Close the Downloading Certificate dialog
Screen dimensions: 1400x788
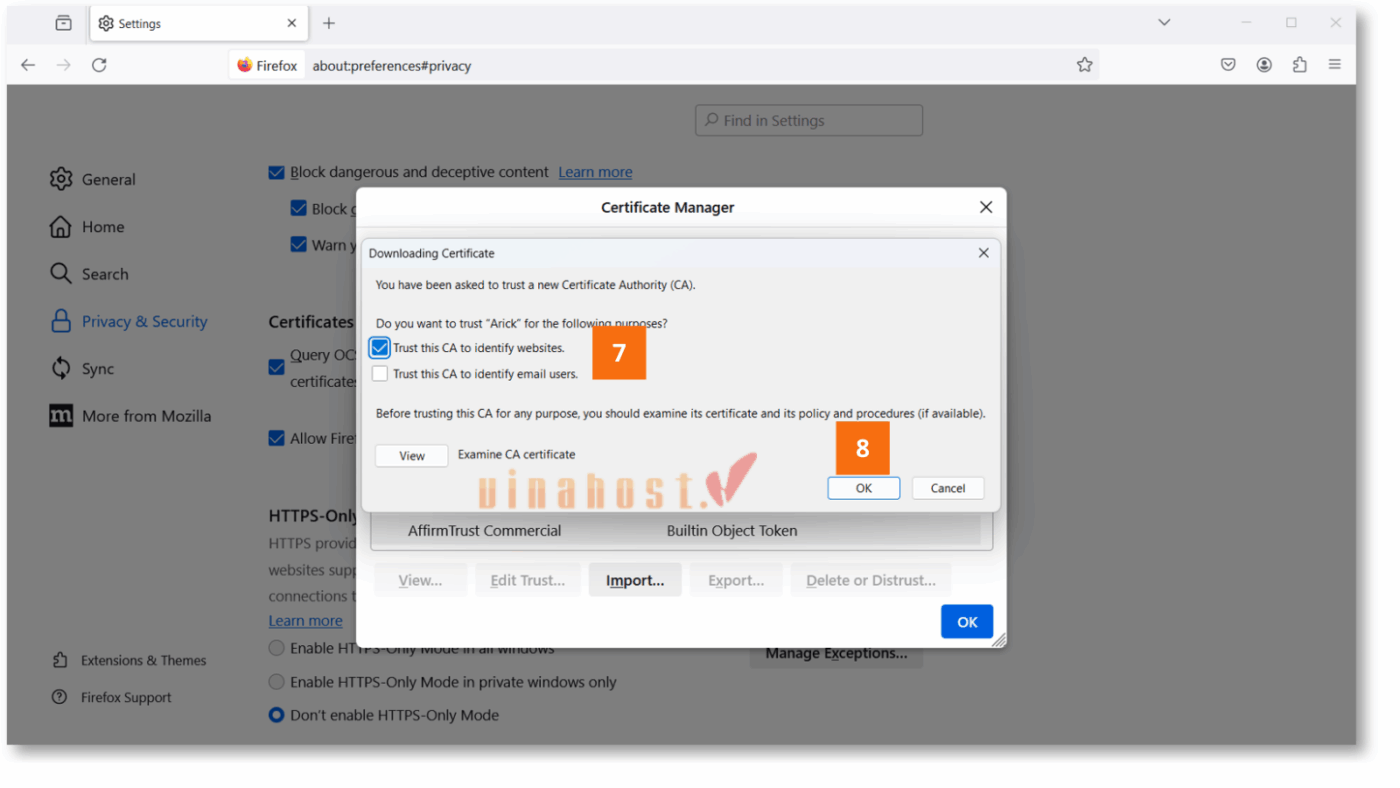pos(983,253)
